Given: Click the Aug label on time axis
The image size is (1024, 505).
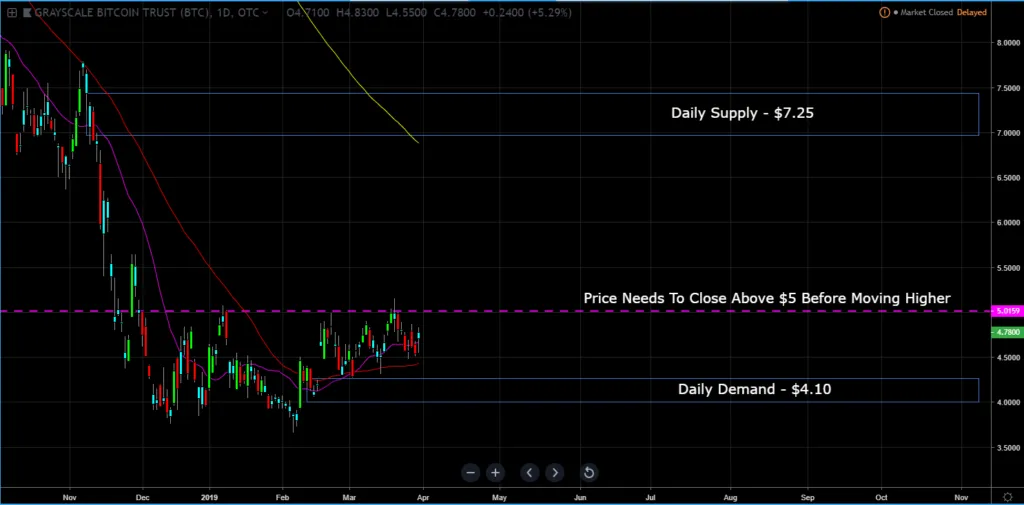Looking at the screenshot, I should coord(730,497).
